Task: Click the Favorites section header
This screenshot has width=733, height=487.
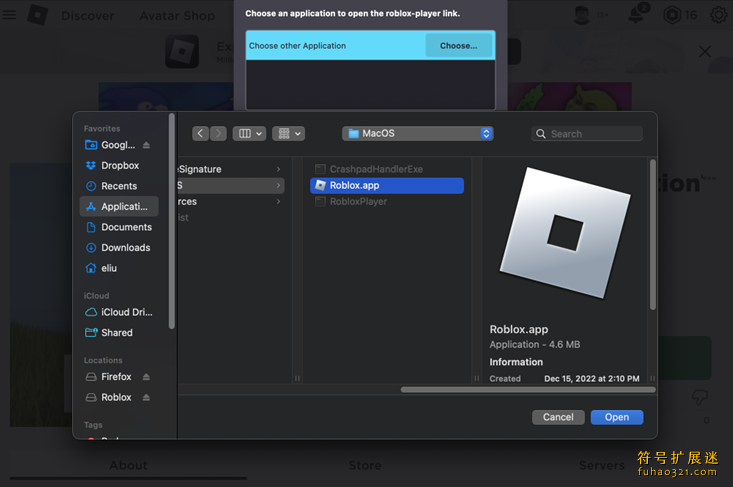Action: pos(102,129)
